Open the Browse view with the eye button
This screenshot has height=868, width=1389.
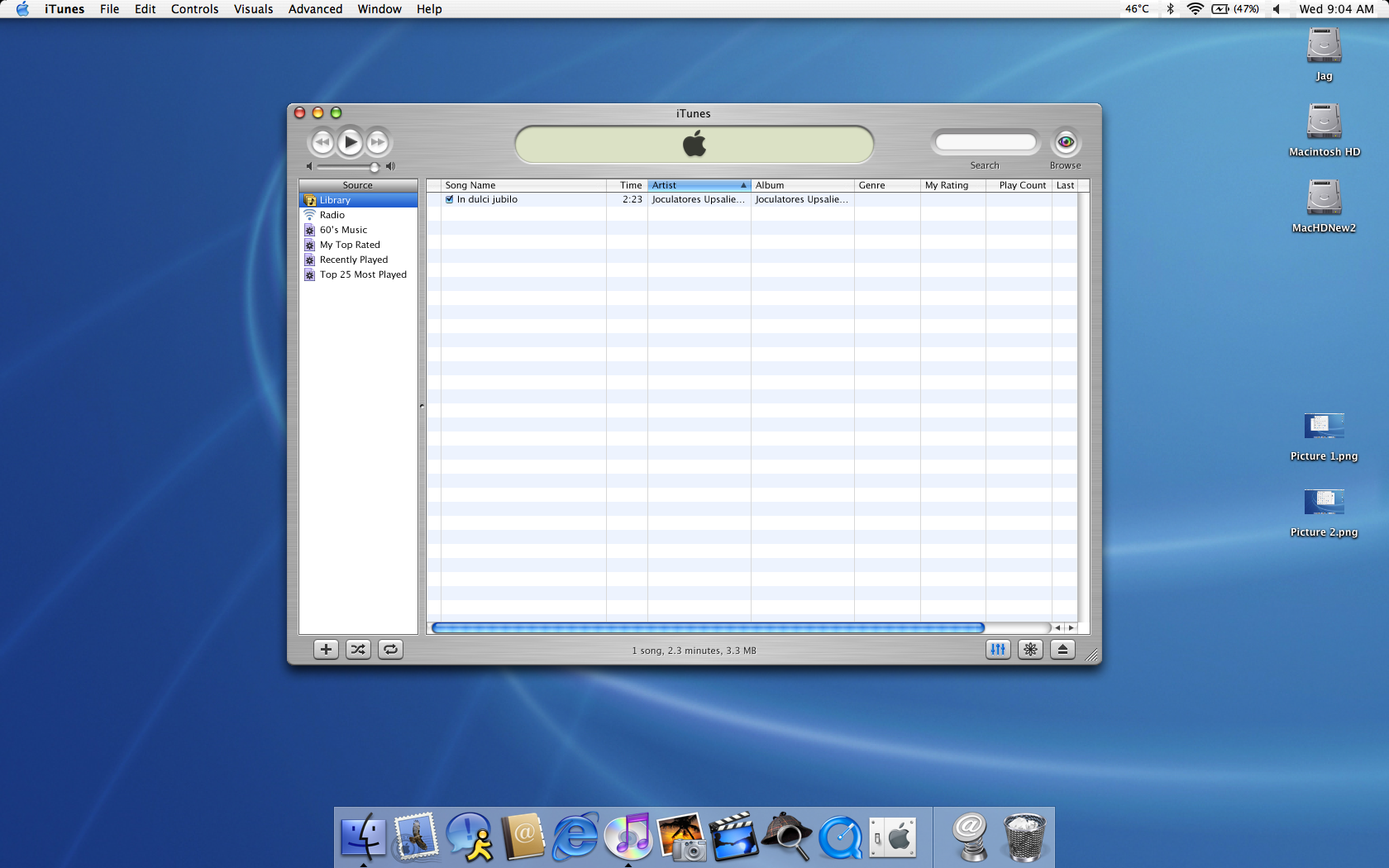(1066, 142)
